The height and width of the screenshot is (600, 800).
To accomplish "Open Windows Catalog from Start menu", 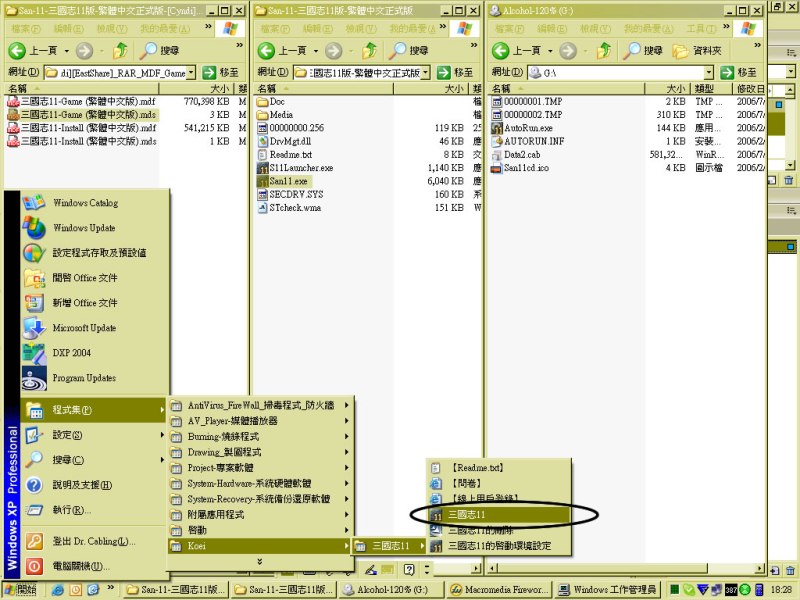I will tap(94, 203).
